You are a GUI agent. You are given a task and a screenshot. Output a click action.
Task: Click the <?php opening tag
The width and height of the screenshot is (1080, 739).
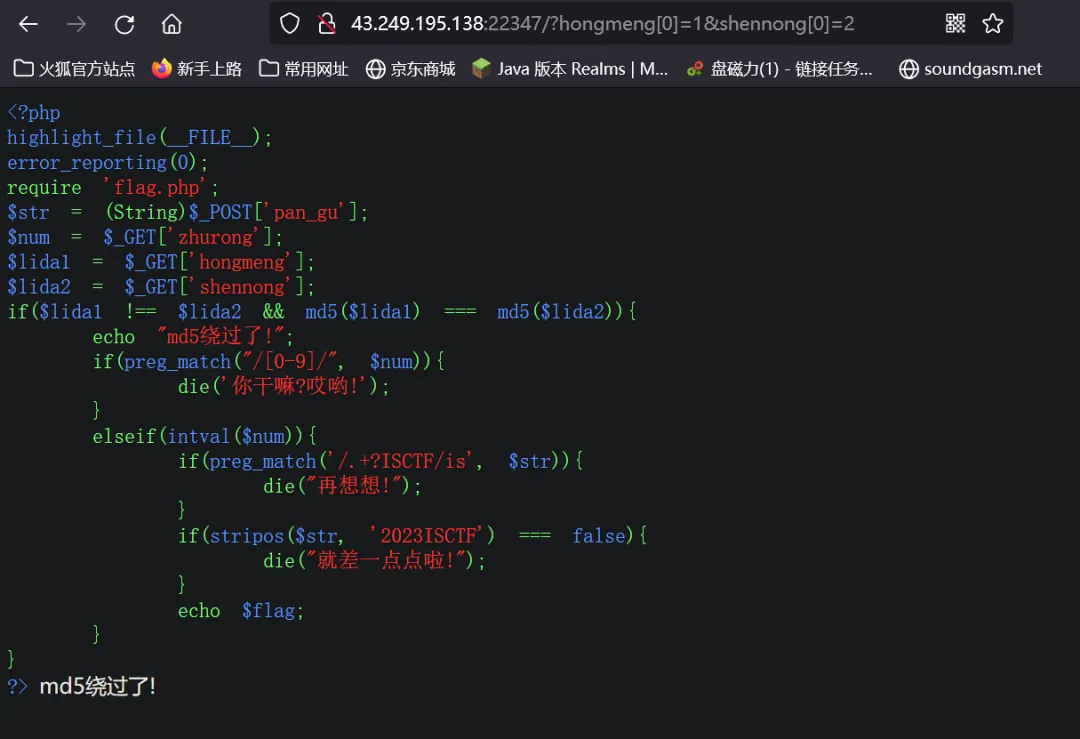[34, 112]
